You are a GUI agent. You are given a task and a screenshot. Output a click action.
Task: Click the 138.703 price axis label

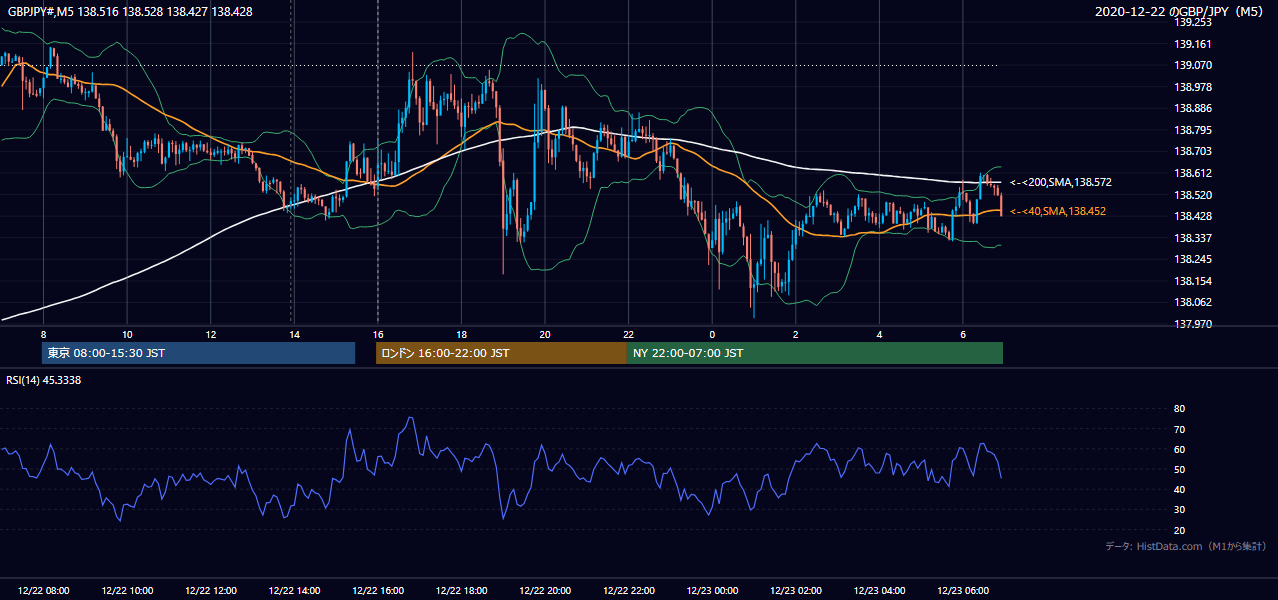pyautogui.click(x=1193, y=152)
